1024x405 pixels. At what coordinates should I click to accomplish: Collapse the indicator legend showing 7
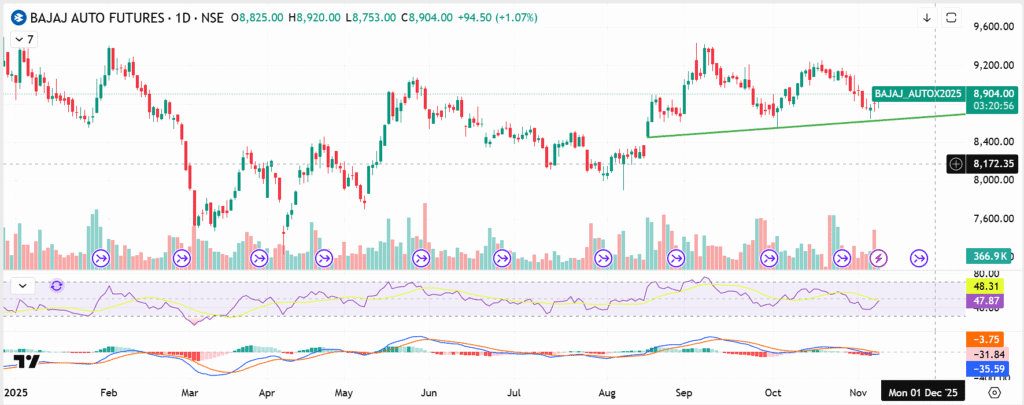(20, 39)
